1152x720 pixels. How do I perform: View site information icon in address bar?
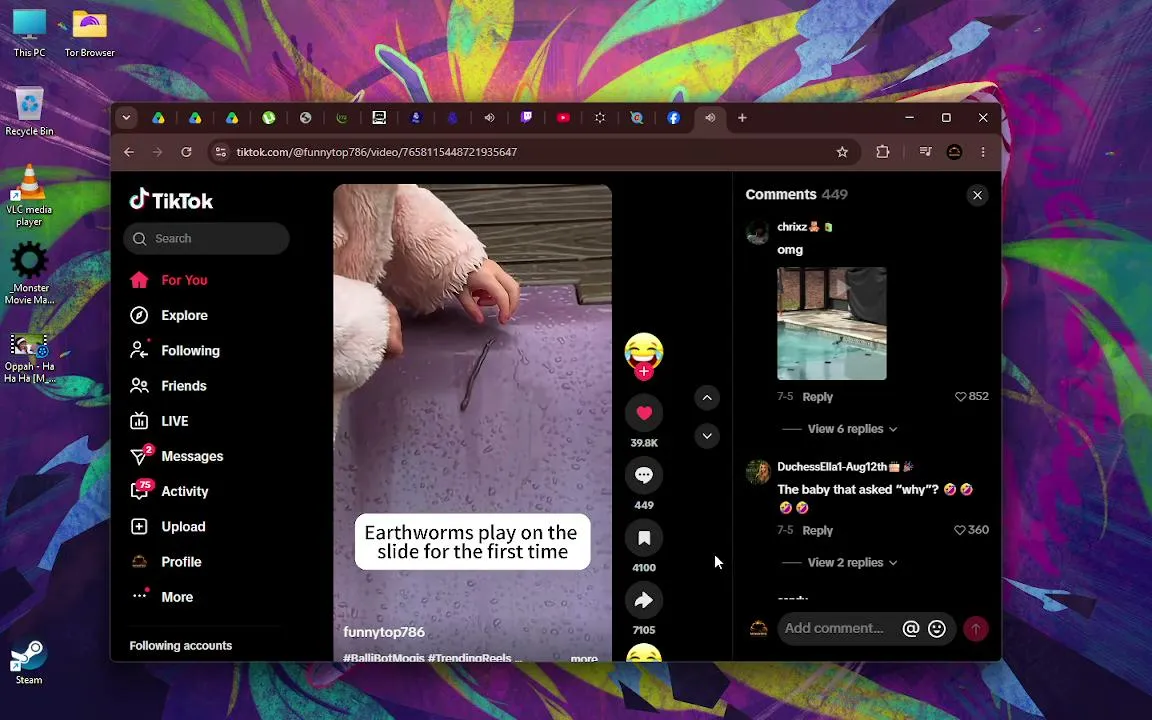point(220,152)
